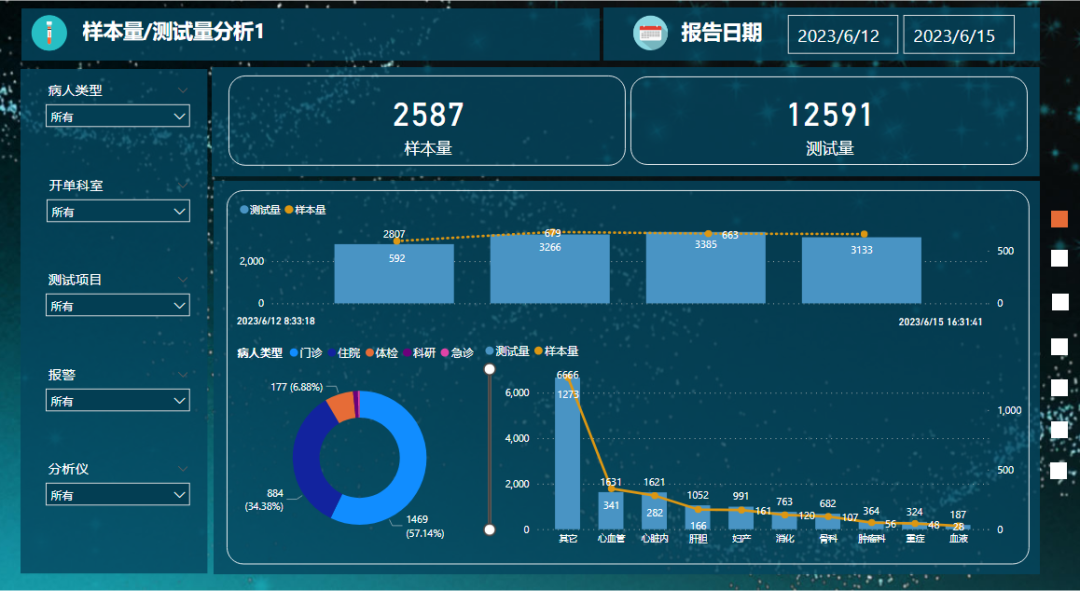Open the 测试项目 slicer dropdown
The height and width of the screenshot is (591, 1080).
click(118, 305)
